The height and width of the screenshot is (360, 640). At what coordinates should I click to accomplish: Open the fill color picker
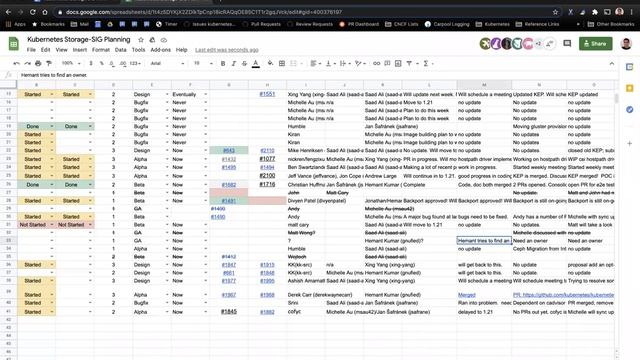[270, 63]
